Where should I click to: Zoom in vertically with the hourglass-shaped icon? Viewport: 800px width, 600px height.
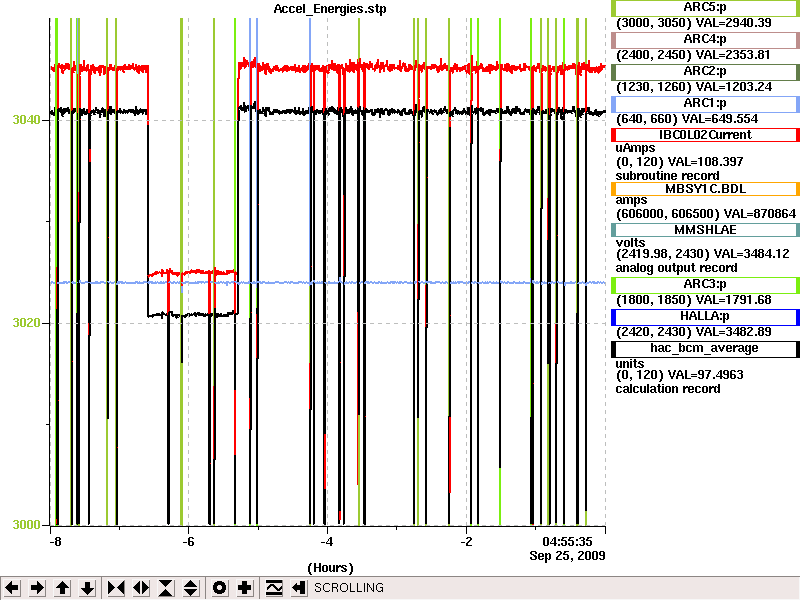(x=166, y=588)
